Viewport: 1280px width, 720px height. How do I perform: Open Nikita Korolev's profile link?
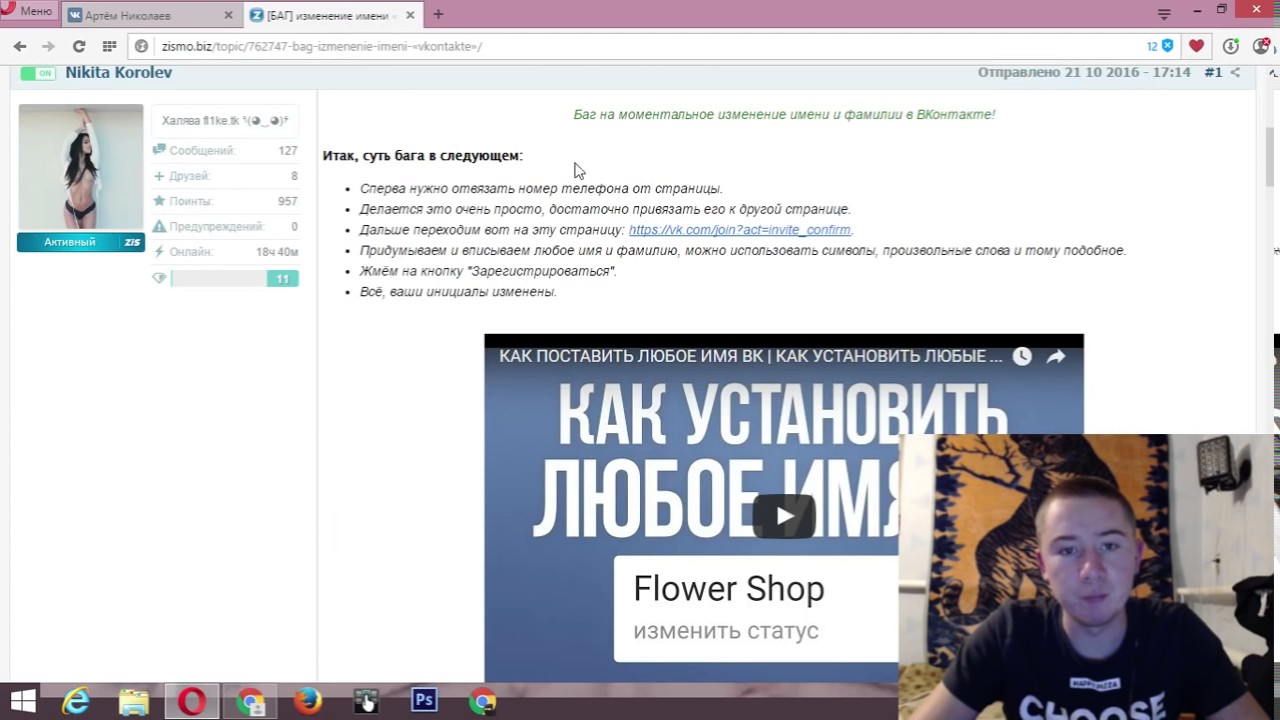119,73
